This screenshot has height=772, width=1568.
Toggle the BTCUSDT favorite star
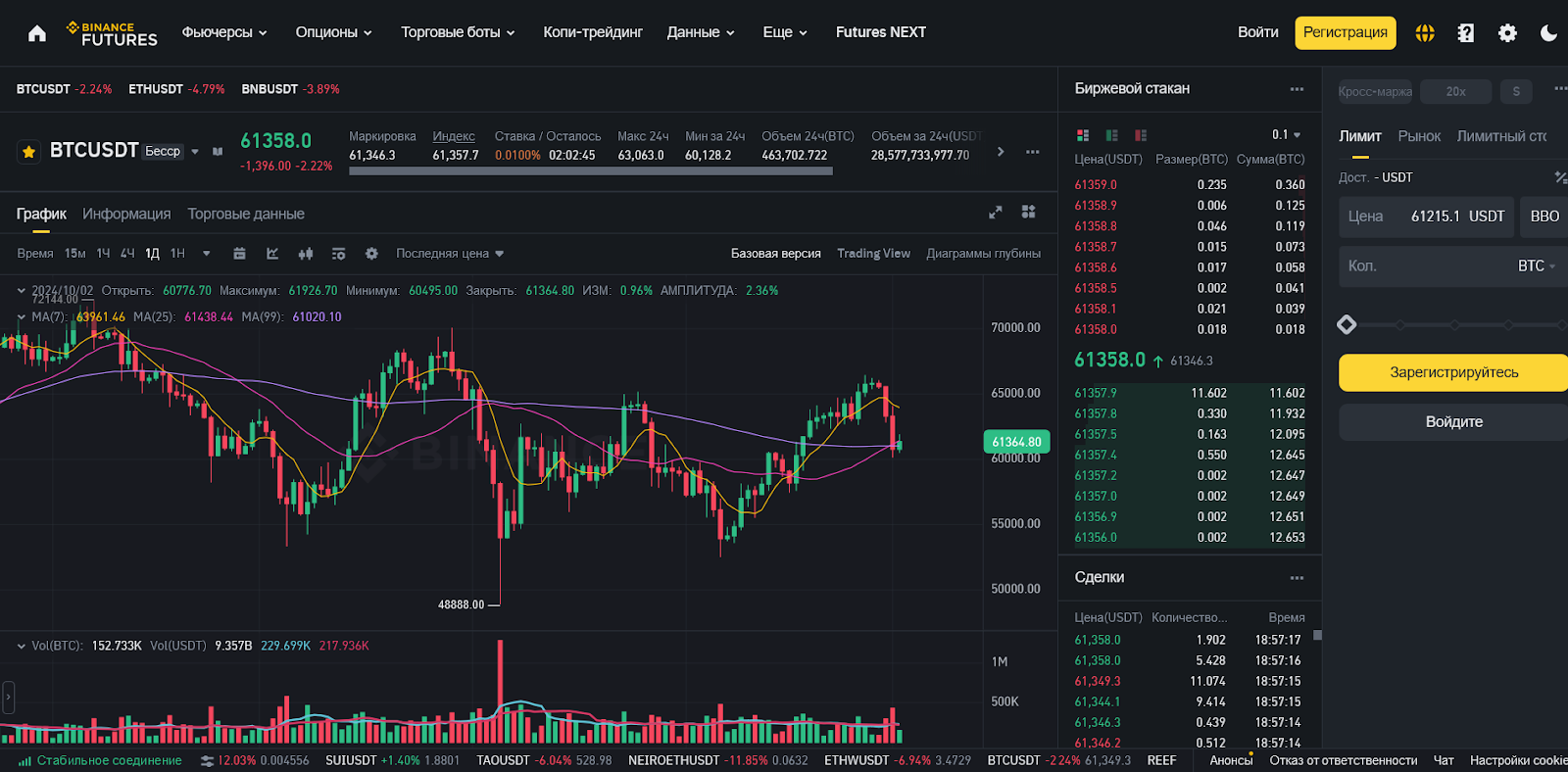(x=28, y=151)
